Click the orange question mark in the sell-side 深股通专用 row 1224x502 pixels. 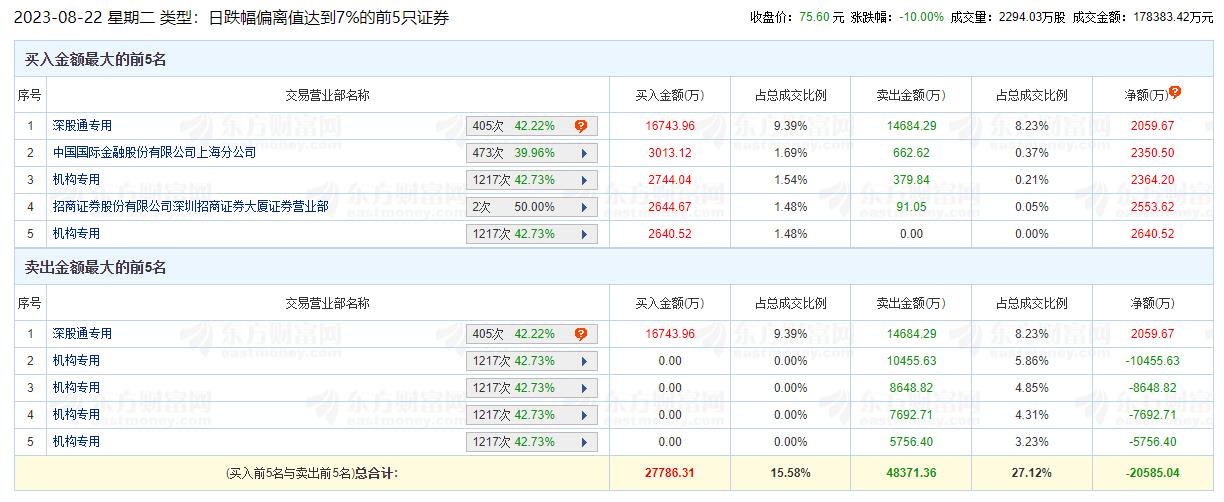click(581, 334)
